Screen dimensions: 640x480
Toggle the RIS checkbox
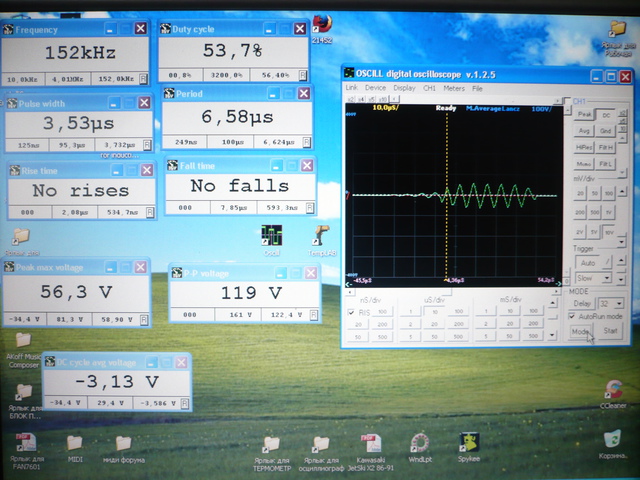(x=350, y=311)
